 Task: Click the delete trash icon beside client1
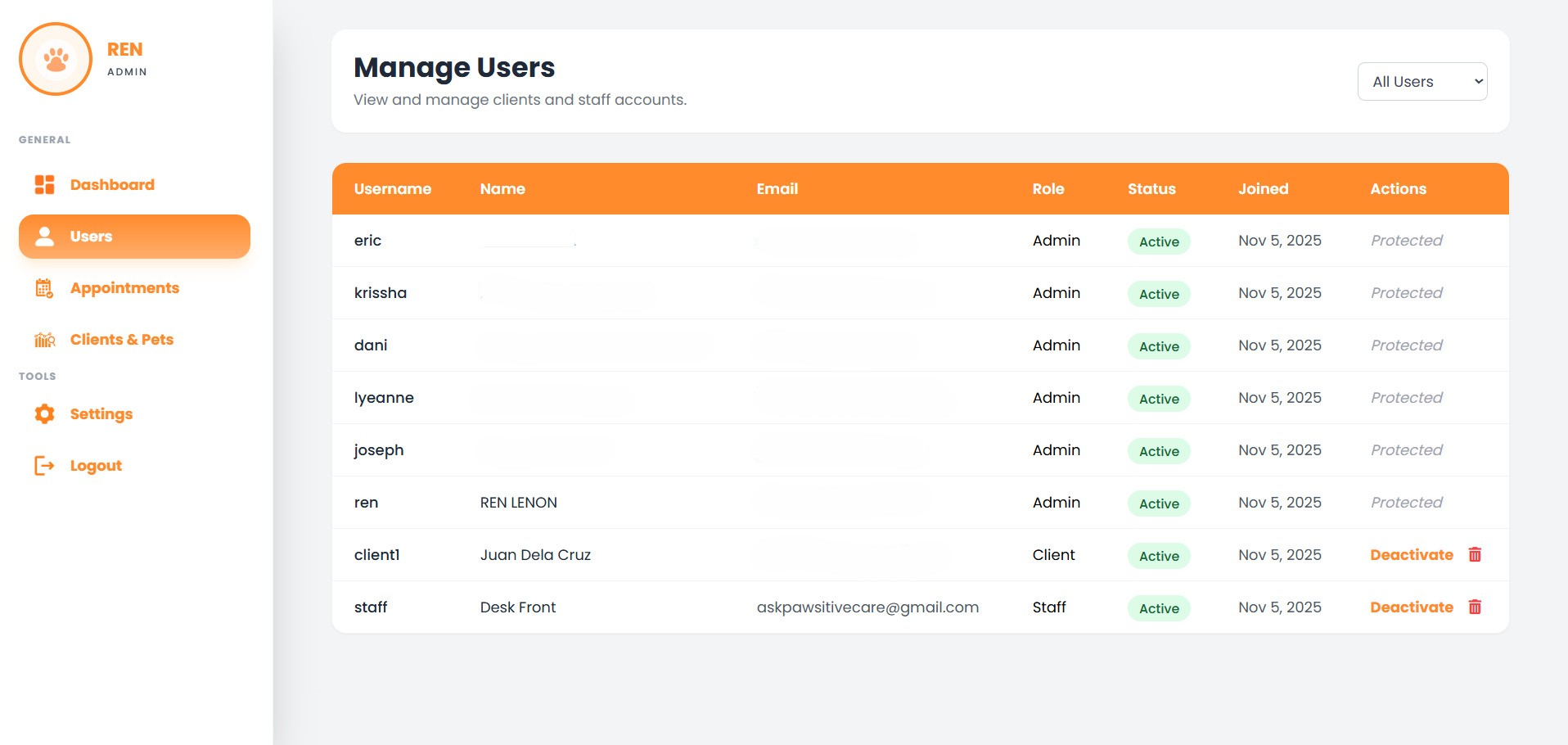(1475, 554)
